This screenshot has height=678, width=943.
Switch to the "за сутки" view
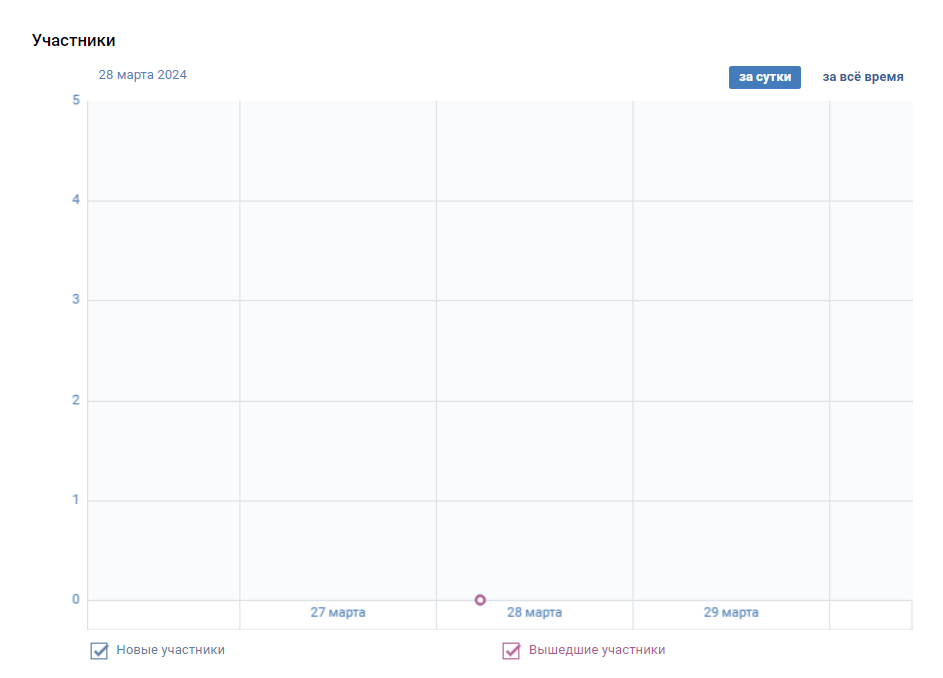(x=764, y=77)
